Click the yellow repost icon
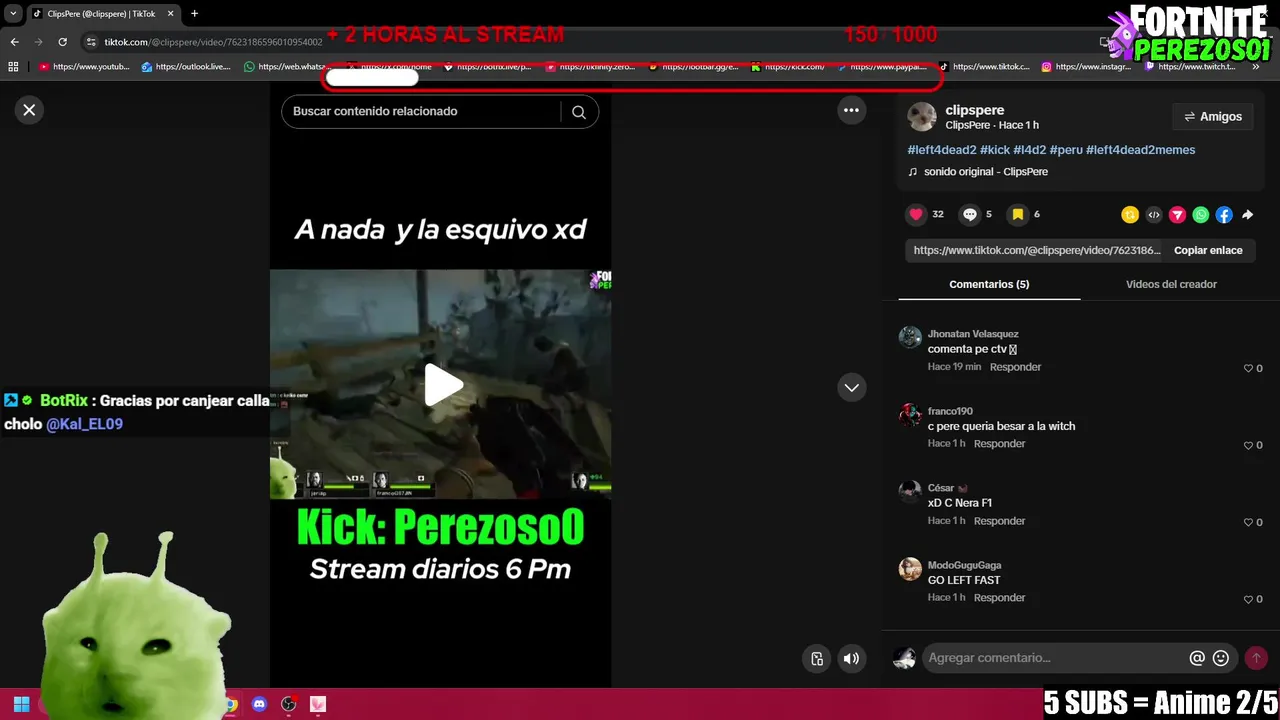The height and width of the screenshot is (720, 1280). (1130, 215)
